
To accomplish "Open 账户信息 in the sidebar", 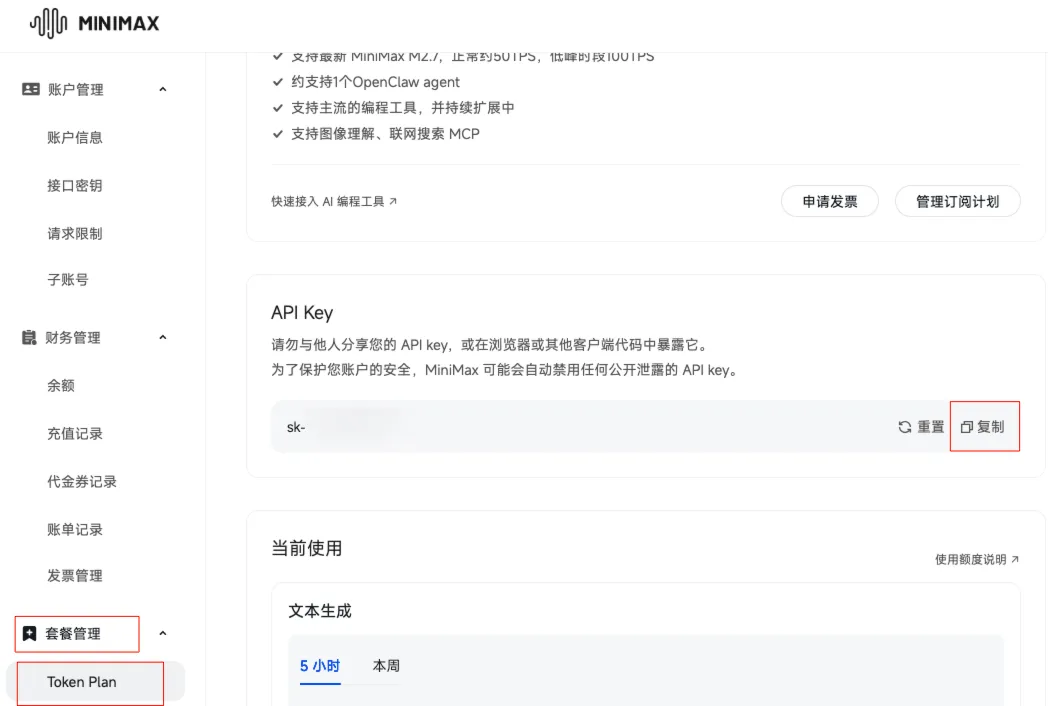I will pos(75,138).
